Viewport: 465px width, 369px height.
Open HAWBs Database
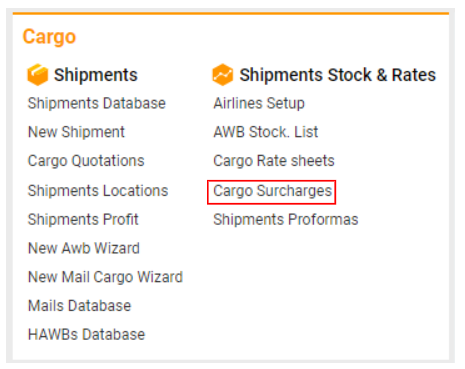click(86, 335)
